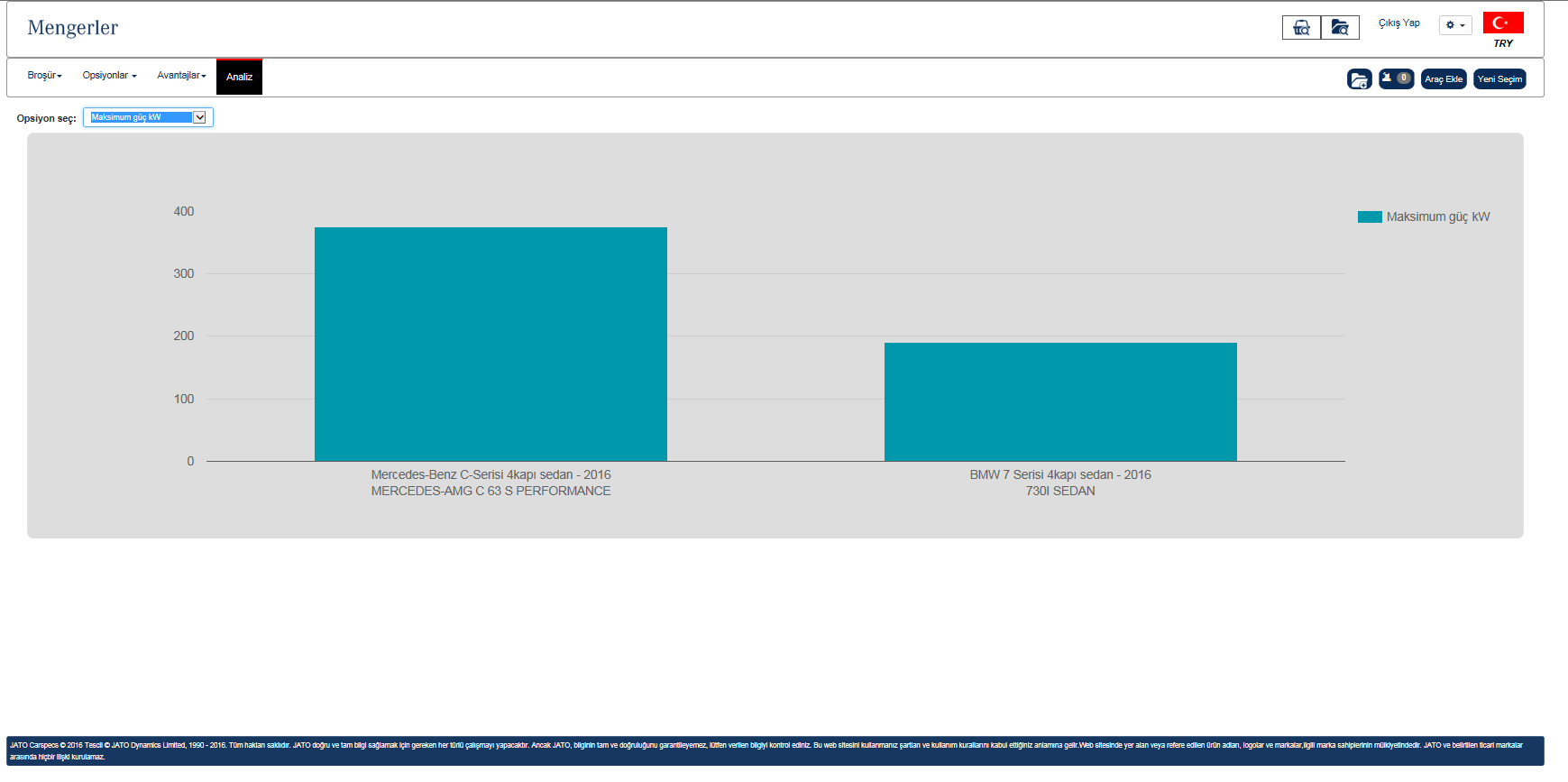This screenshot has height=782, width=1568.
Task: Click the Yeni Seçim button
Action: (x=1499, y=79)
